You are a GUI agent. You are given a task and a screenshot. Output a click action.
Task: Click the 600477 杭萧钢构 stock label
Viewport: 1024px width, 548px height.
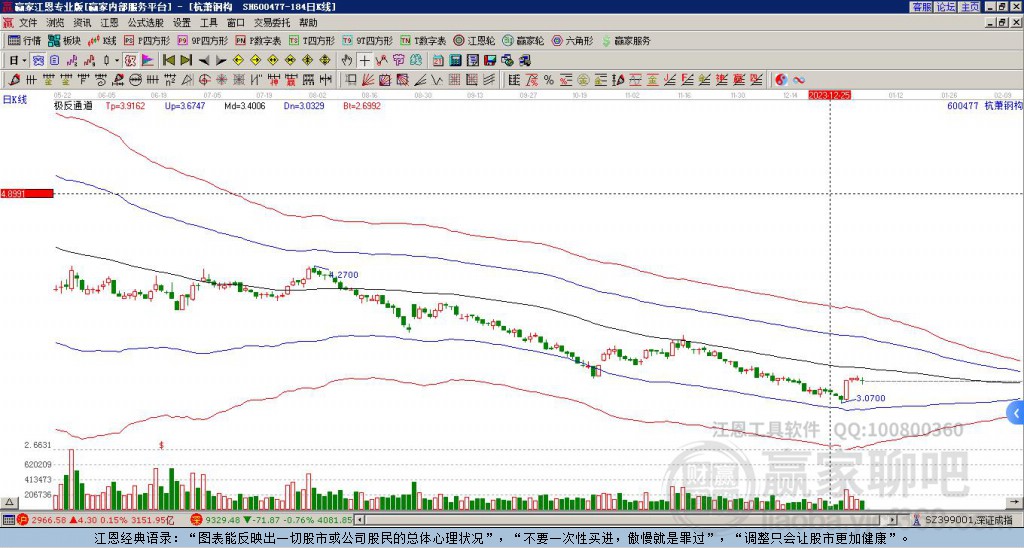(985, 105)
